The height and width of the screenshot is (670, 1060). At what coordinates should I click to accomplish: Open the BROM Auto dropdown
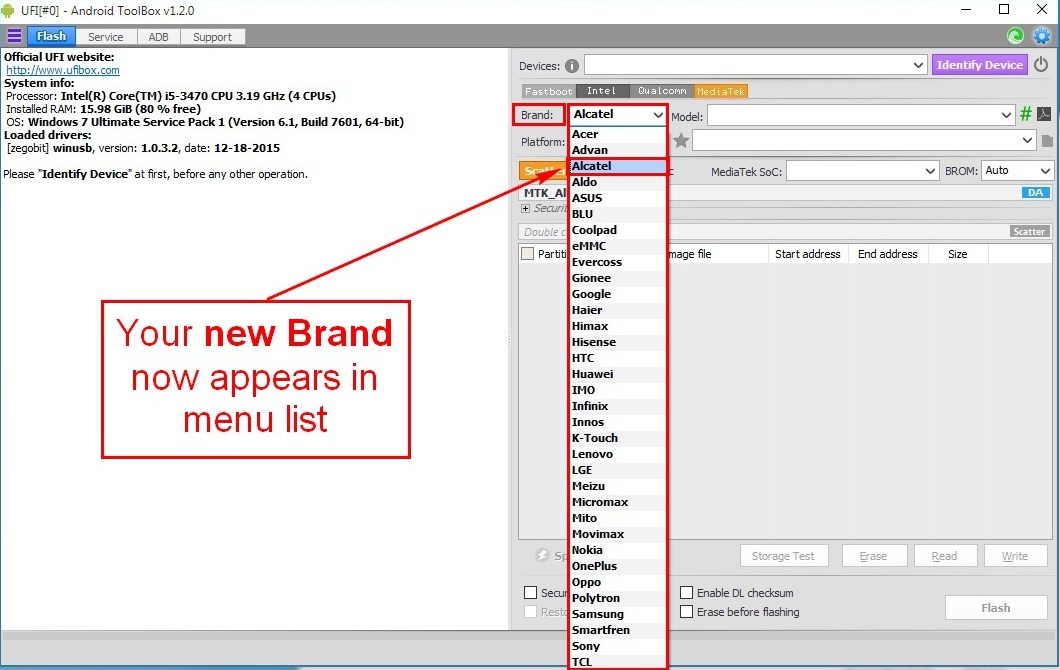tap(1017, 170)
